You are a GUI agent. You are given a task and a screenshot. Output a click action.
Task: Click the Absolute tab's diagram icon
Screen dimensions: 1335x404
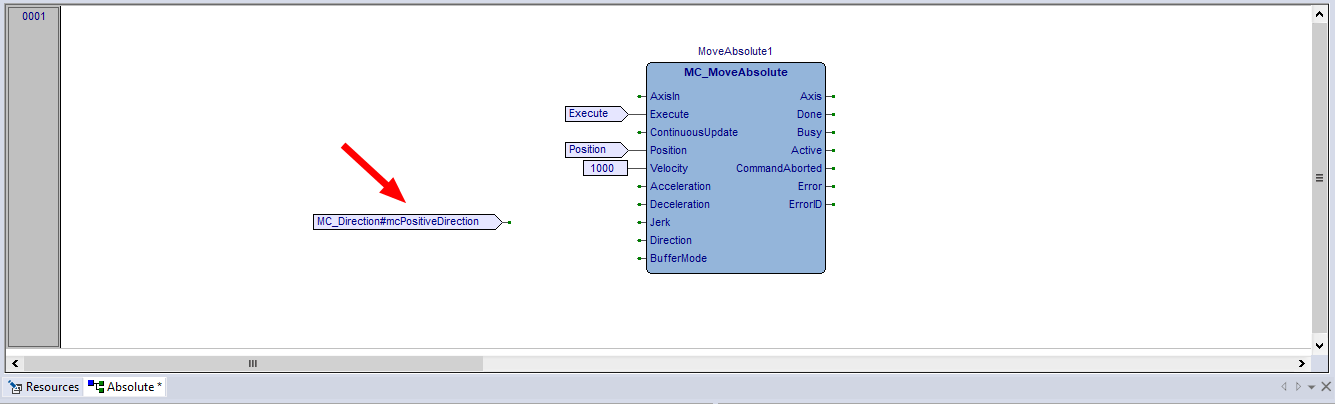pyautogui.click(x=96, y=387)
